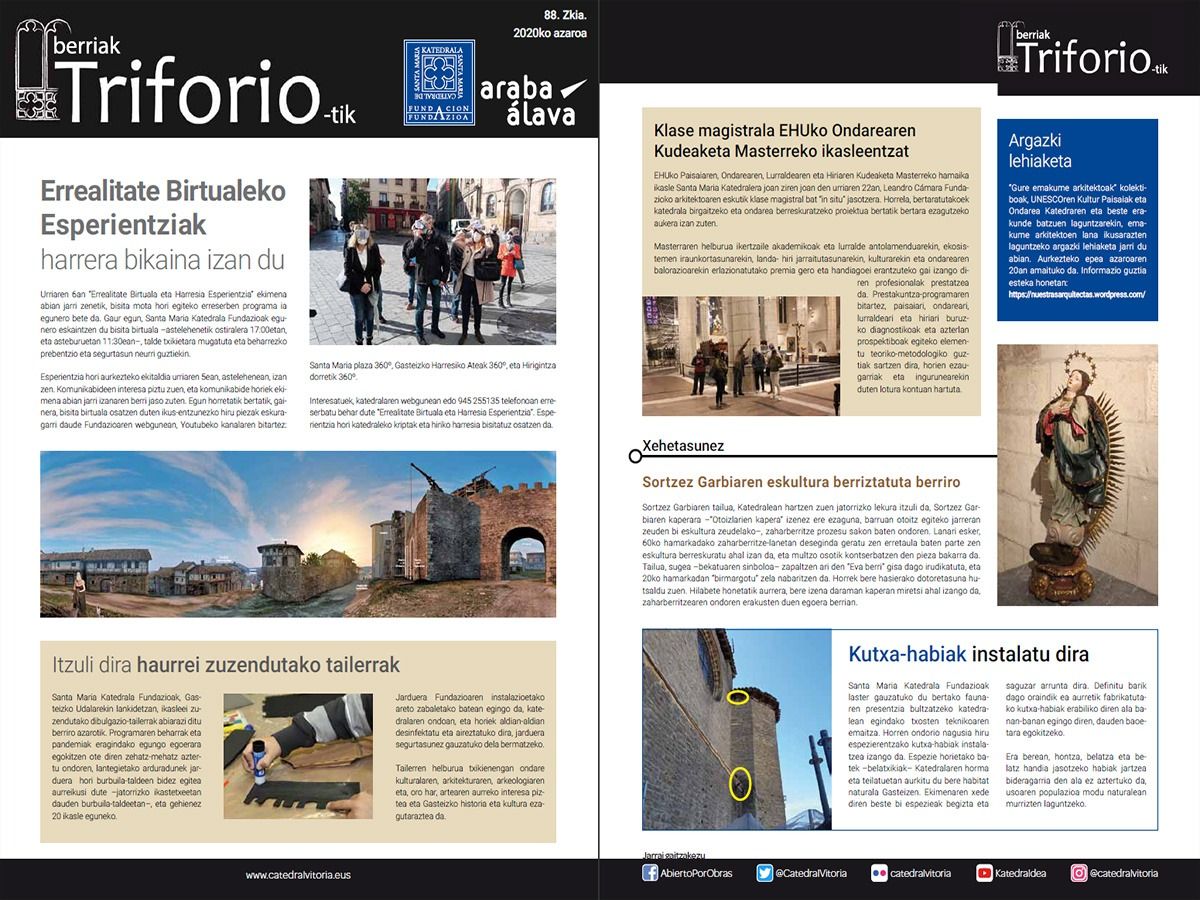Click the Facebook icon in the footer

point(650,873)
